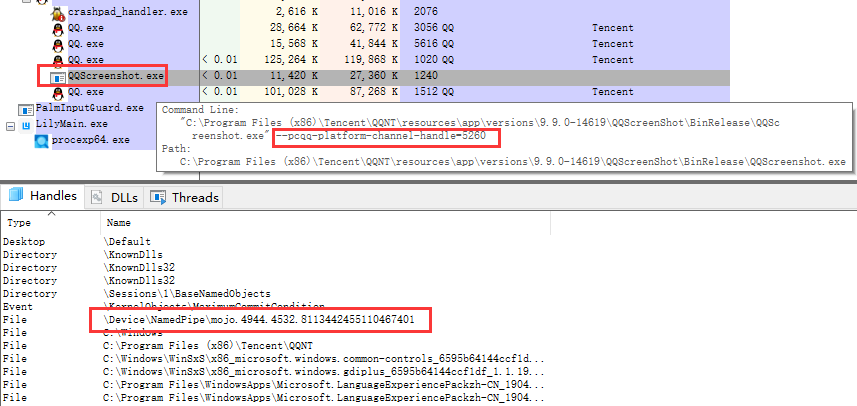Click the 41,844 K working set value

374,44
